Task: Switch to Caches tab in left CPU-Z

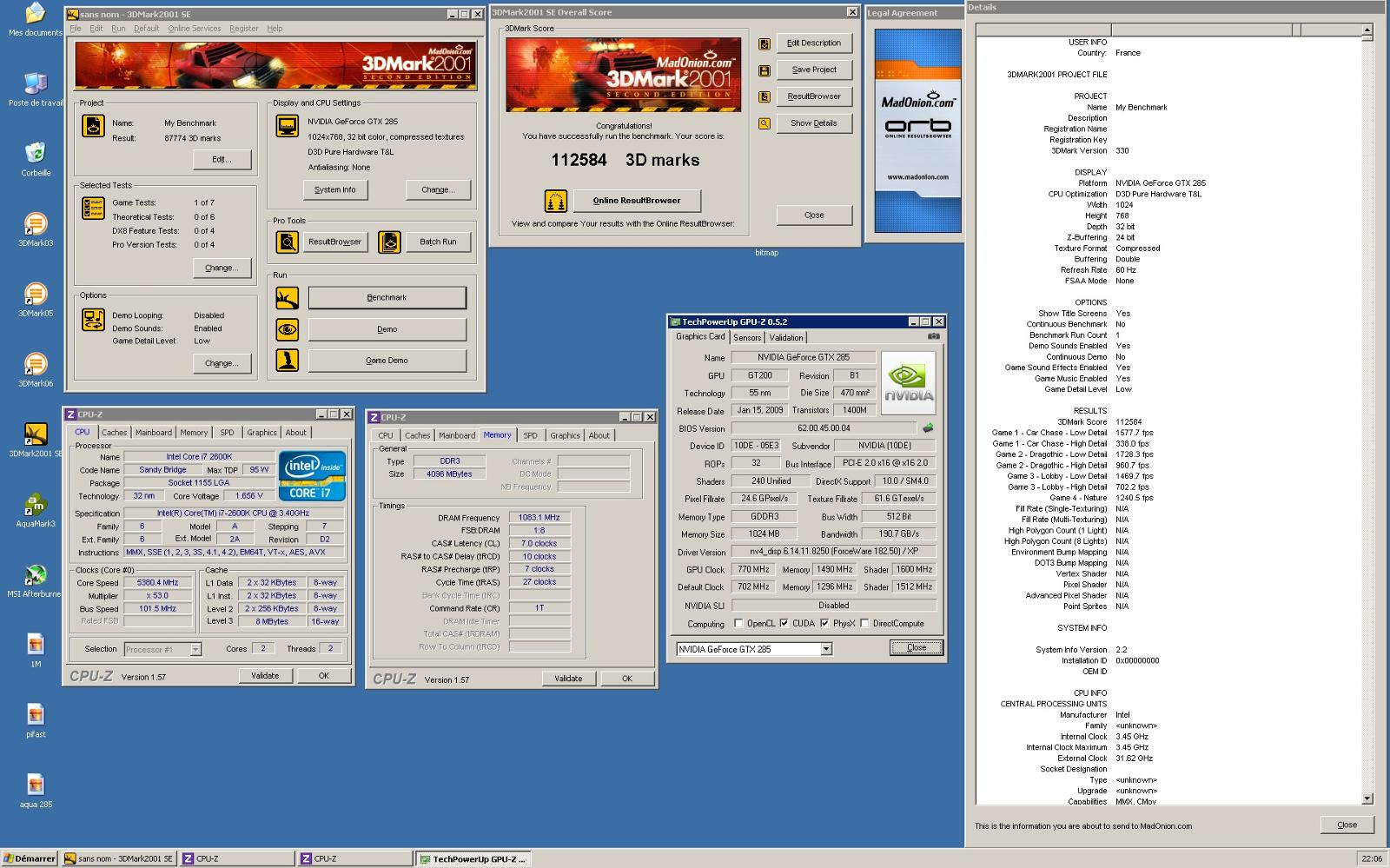Action: click(114, 433)
